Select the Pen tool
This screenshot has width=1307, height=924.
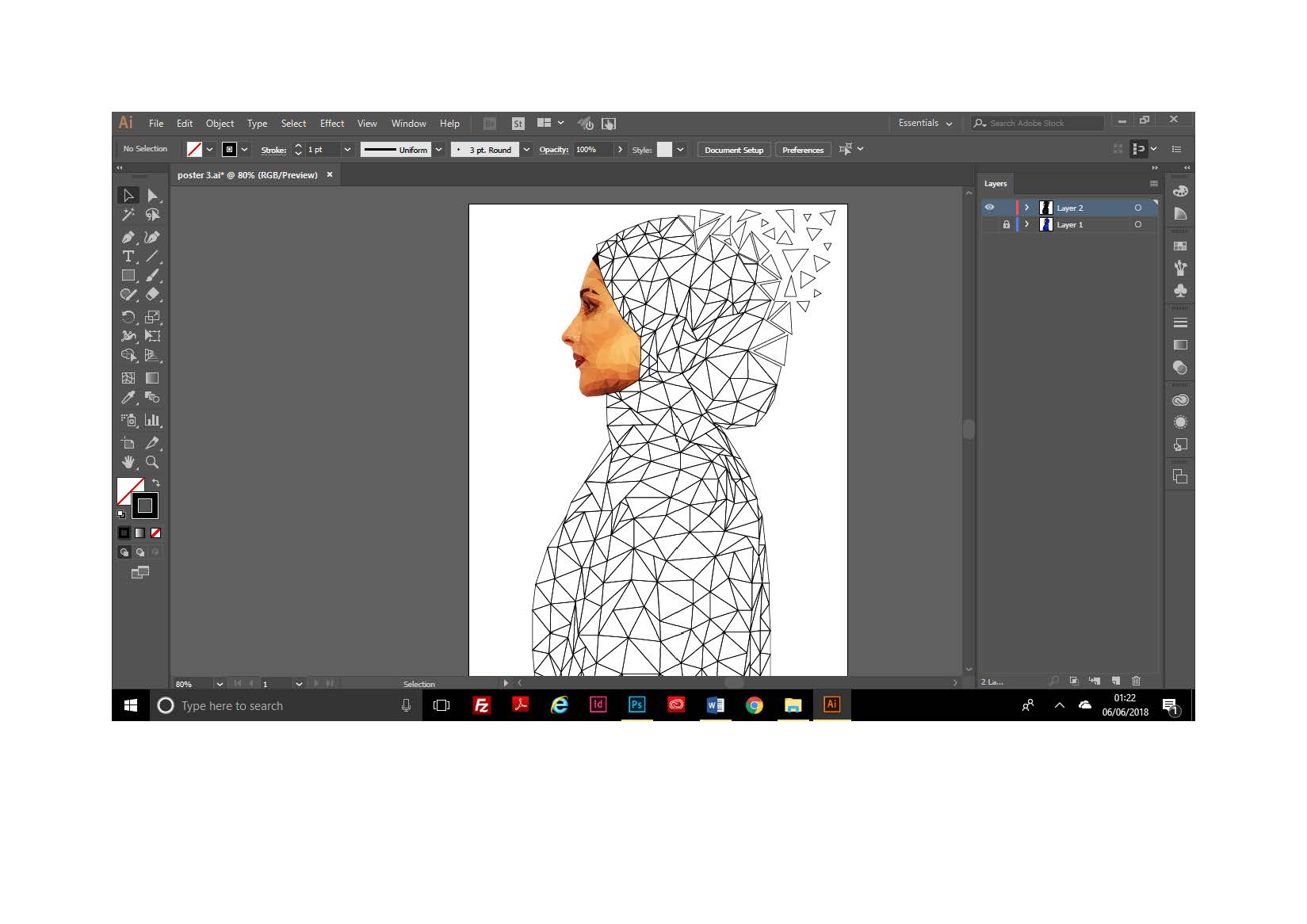[x=128, y=237]
